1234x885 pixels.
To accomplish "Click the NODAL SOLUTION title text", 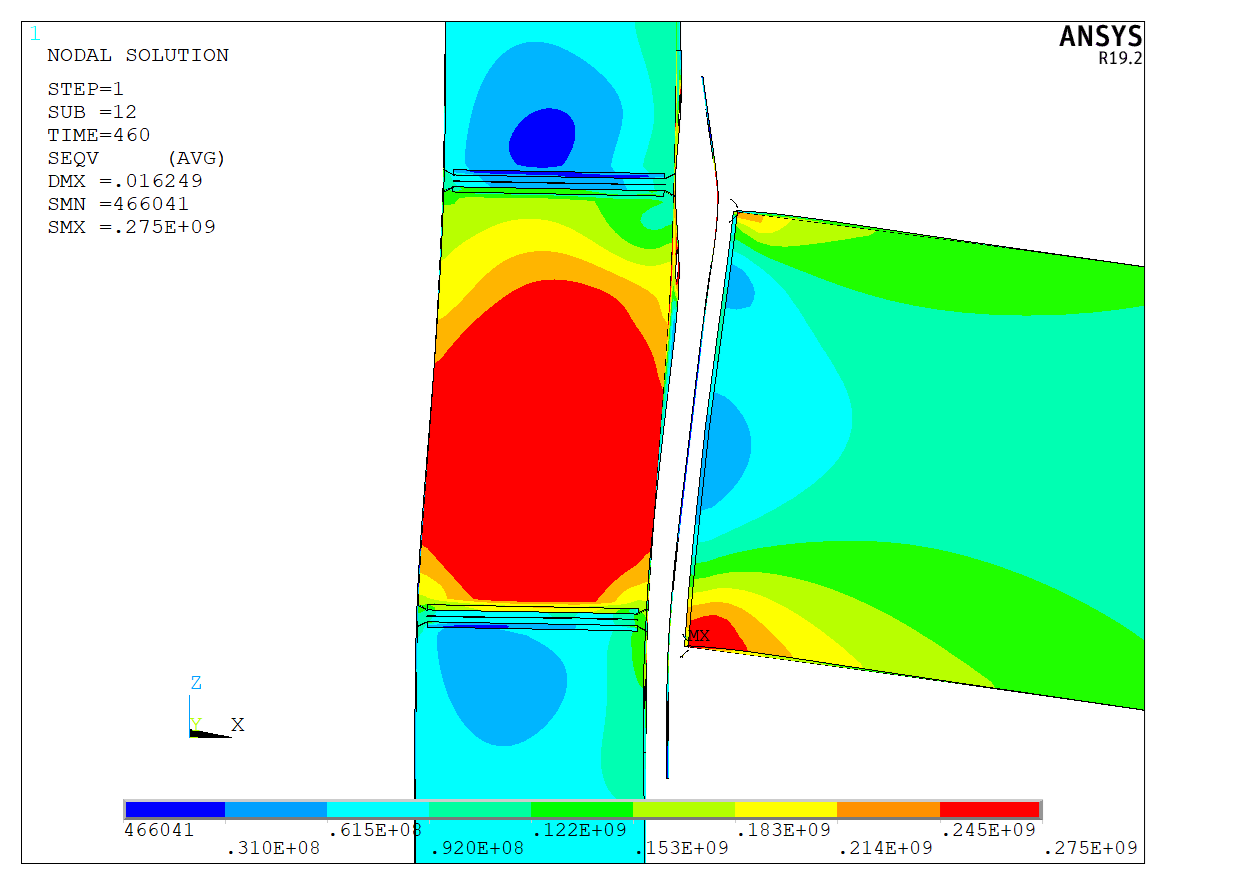I will 138,56.
